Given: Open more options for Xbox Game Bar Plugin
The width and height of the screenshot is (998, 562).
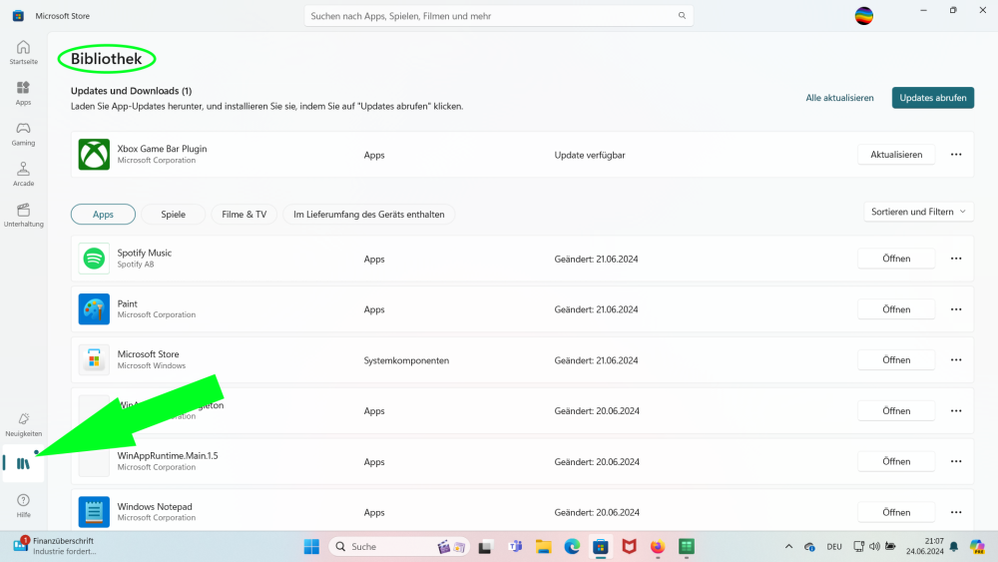Looking at the screenshot, I should (x=956, y=155).
